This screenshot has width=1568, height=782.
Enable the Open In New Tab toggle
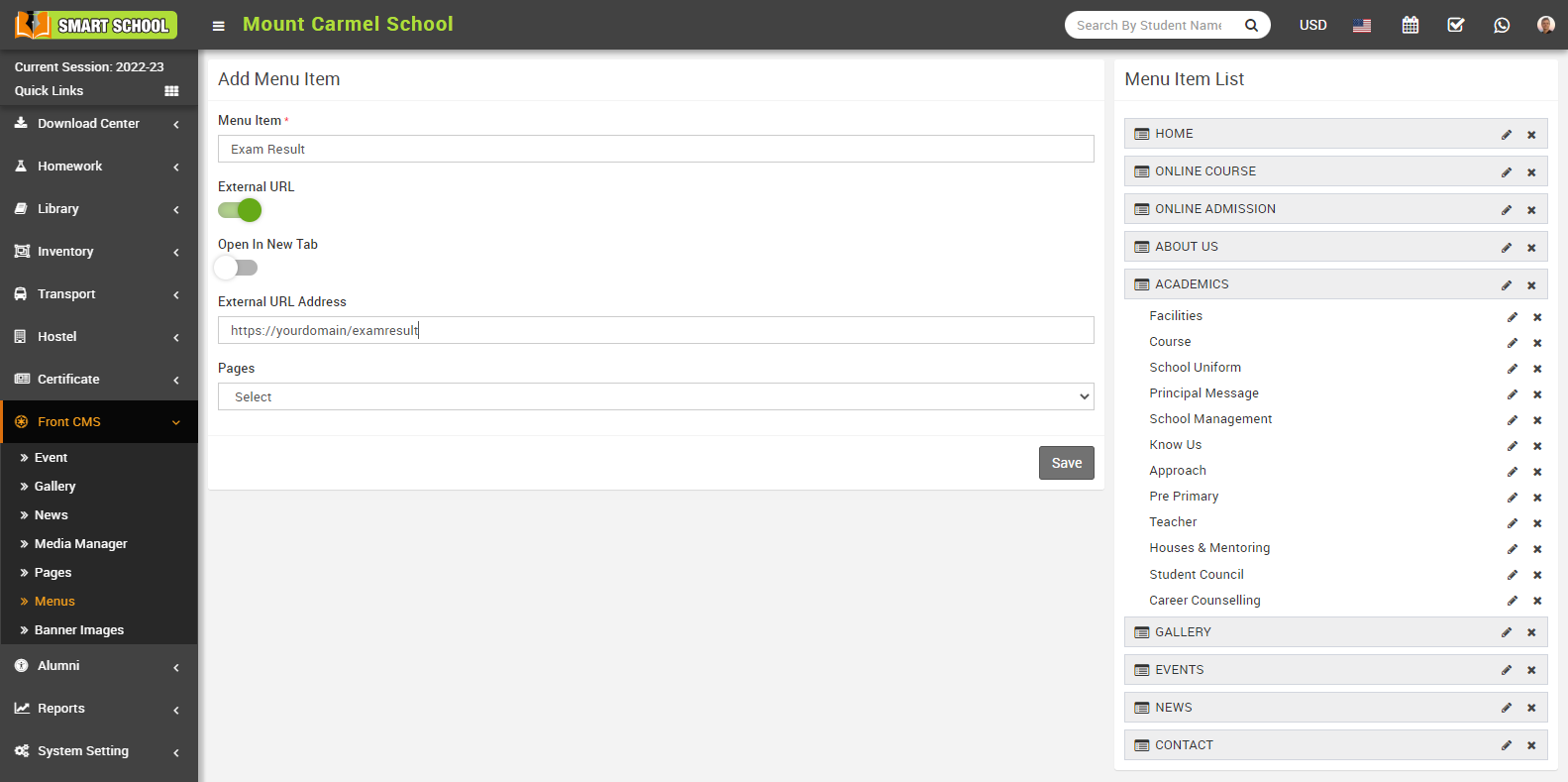237,268
